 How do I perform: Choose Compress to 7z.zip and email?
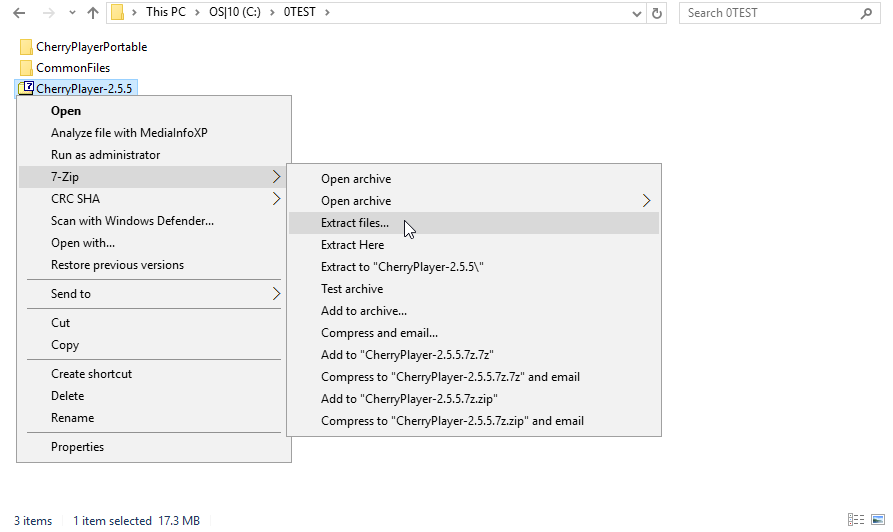tap(474, 421)
